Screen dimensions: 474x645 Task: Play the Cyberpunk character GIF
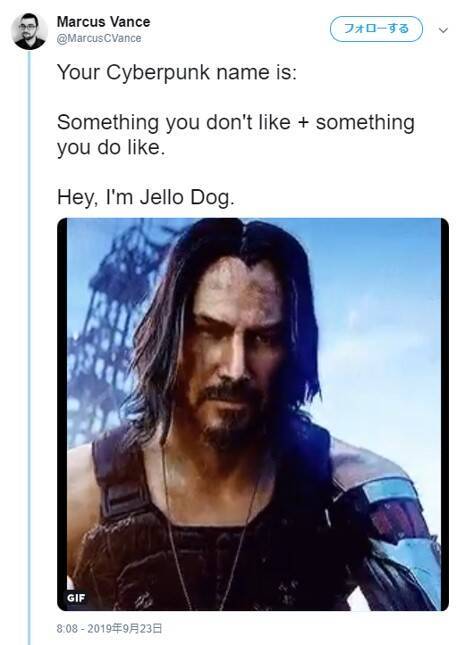point(253,414)
